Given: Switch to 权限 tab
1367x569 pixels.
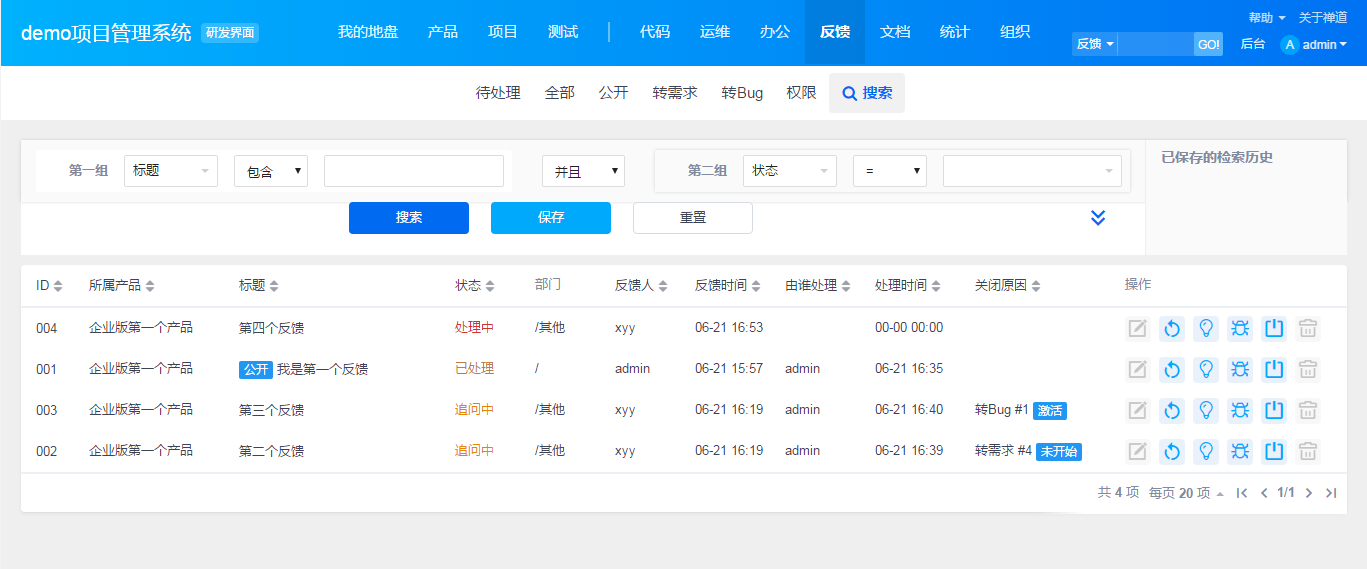Looking at the screenshot, I should [x=801, y=93].
